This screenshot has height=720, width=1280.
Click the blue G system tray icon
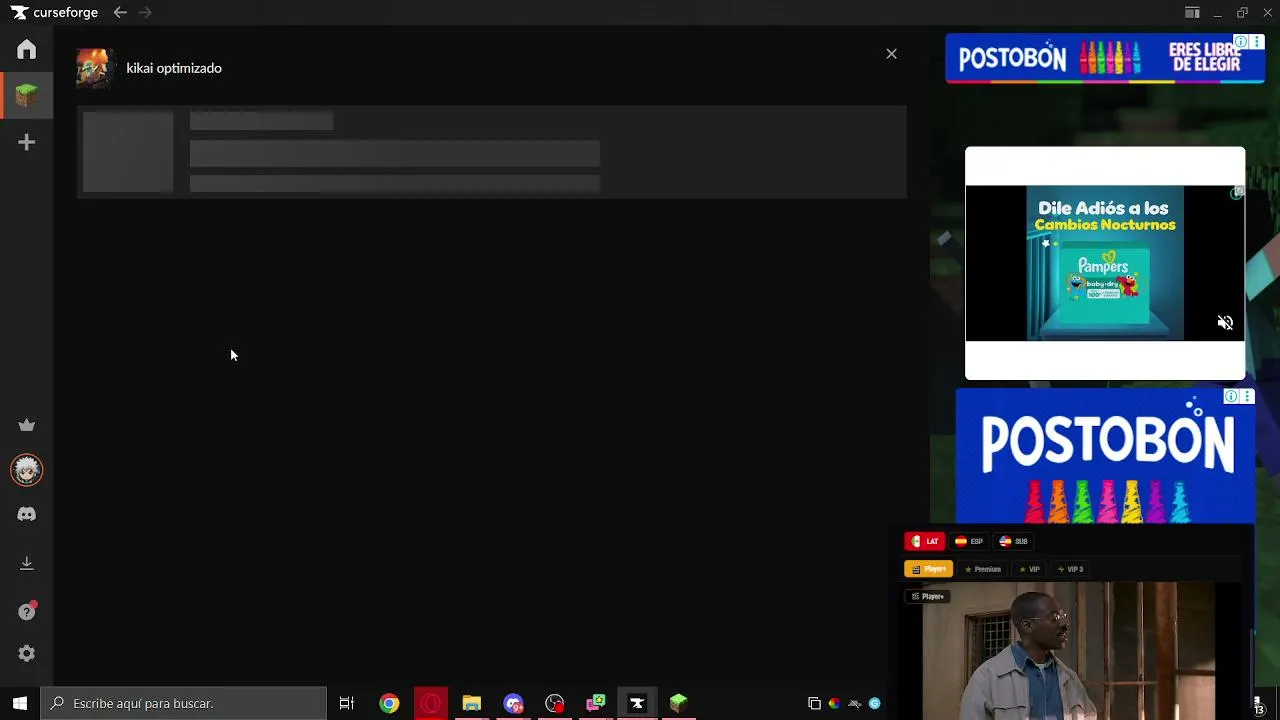click(x=874, y=704)
